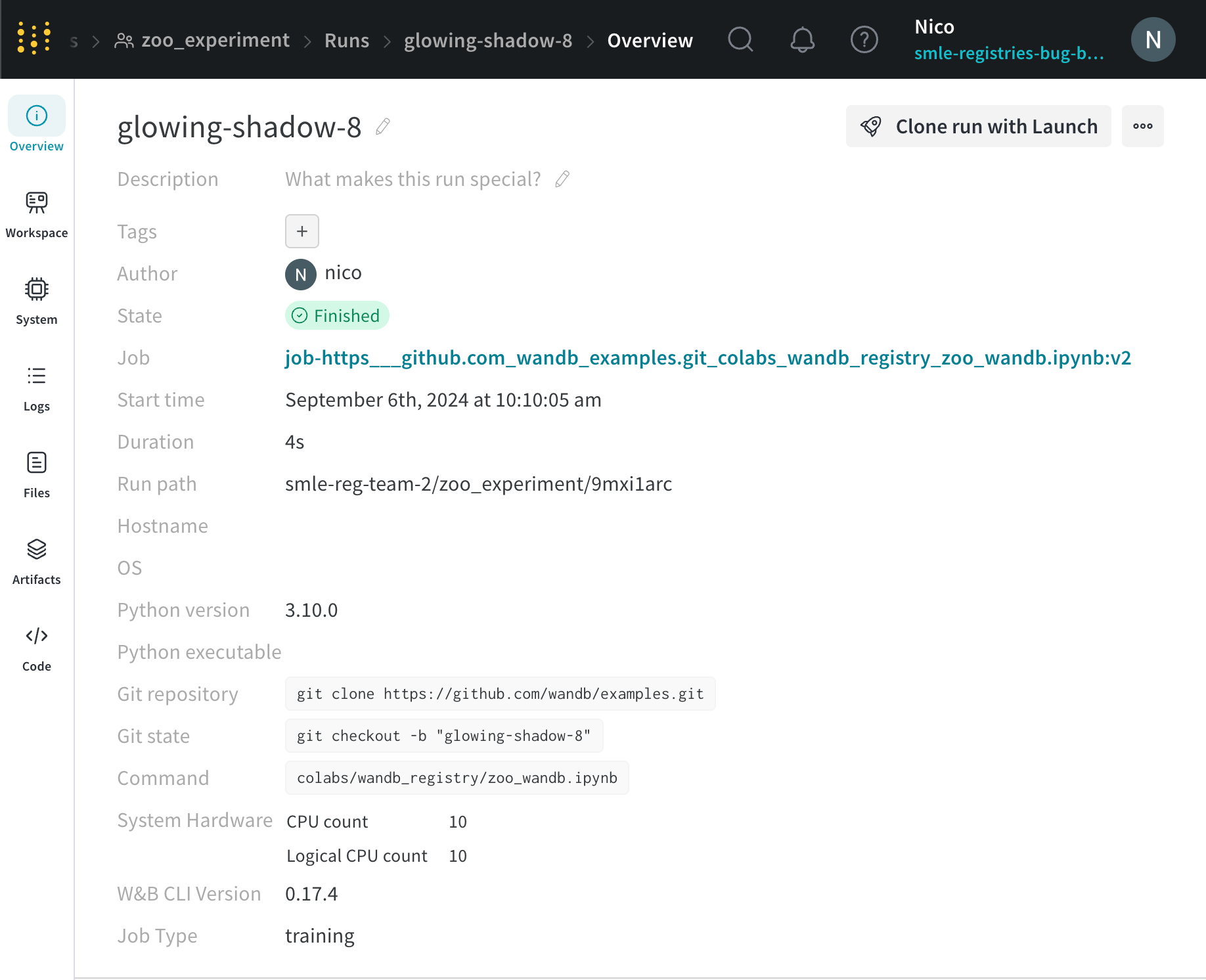Click the Weights & Biases logo icon
Image resolution: width=1206 pixels, height=980 pixels.
[34, 38]
